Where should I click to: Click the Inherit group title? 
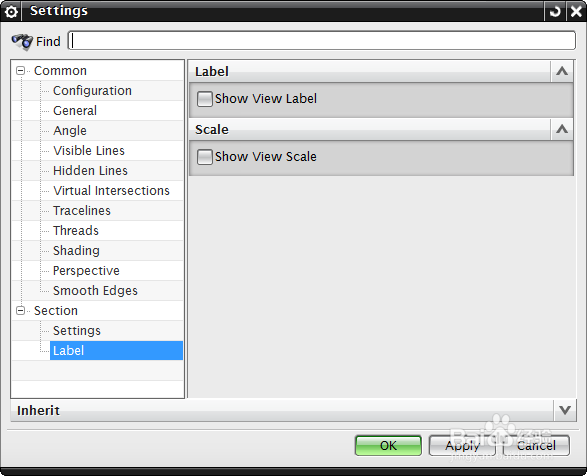[38, 410]
